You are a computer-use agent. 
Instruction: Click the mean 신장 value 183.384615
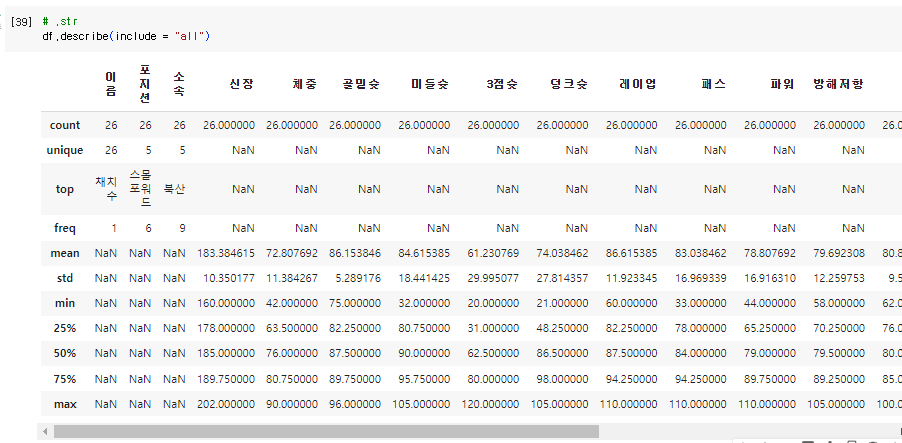[x=226, y=253]
